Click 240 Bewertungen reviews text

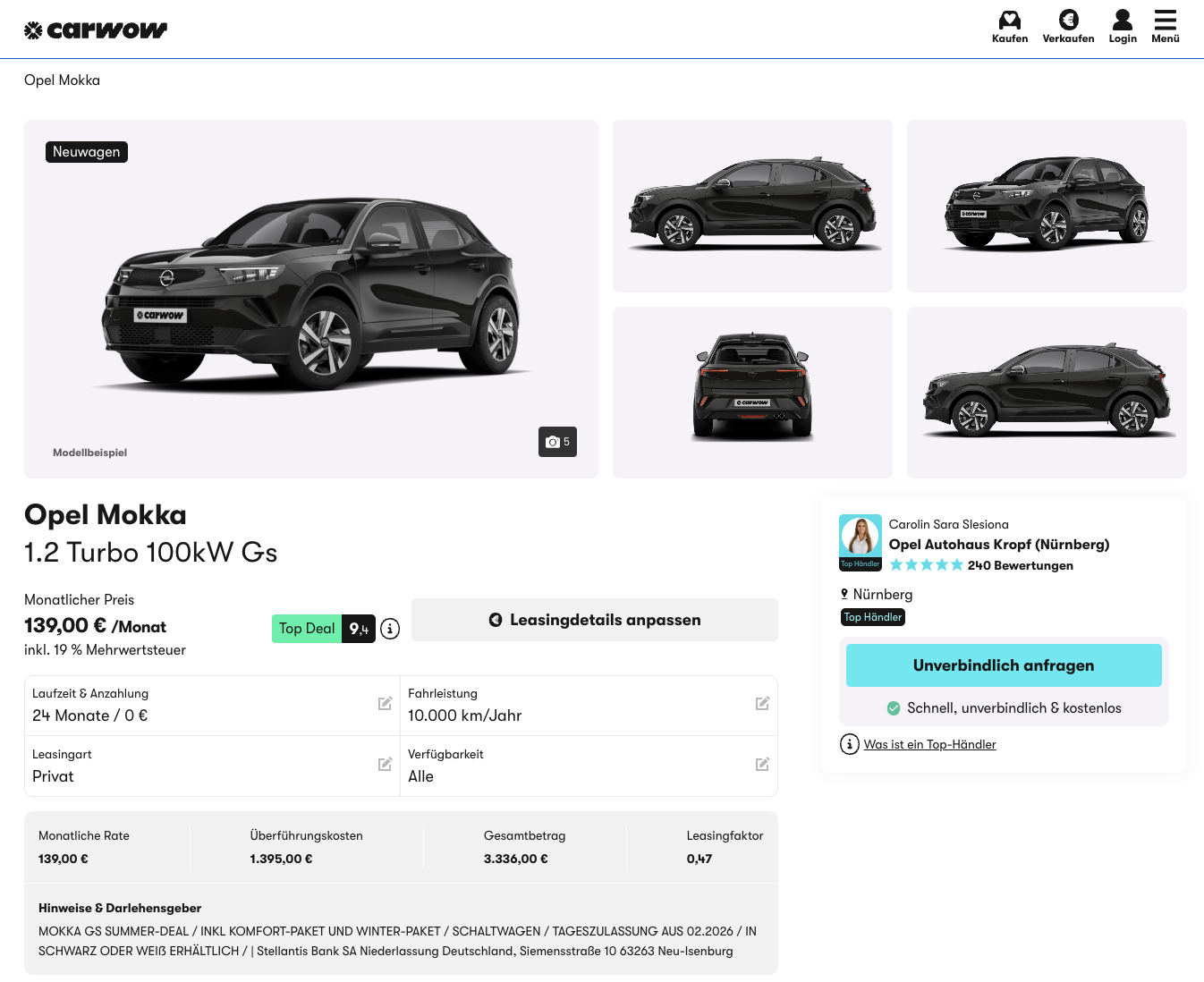(x=1021, y=565)
